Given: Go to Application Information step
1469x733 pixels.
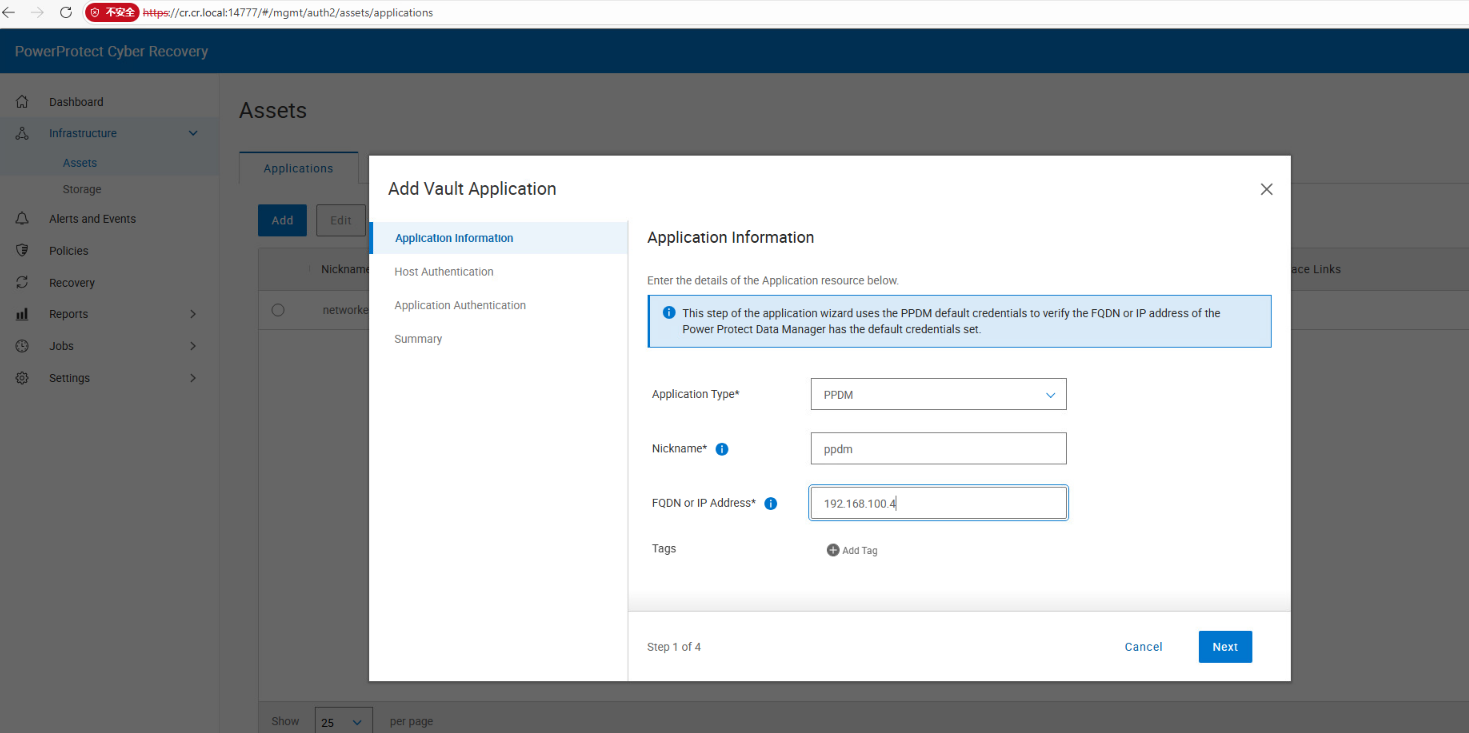Looking at the screenshot, I should (498, 238).
